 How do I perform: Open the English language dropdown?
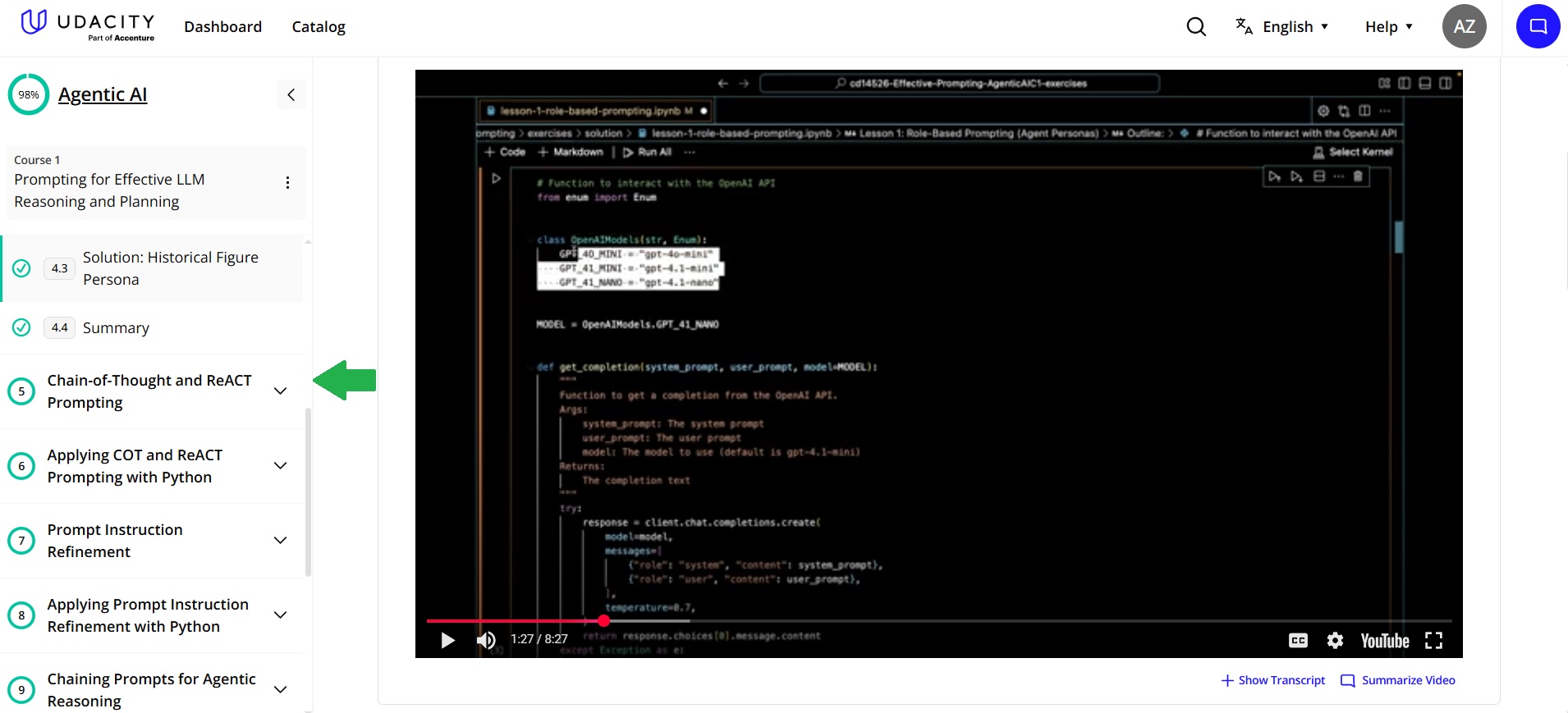click(1281, 27)
